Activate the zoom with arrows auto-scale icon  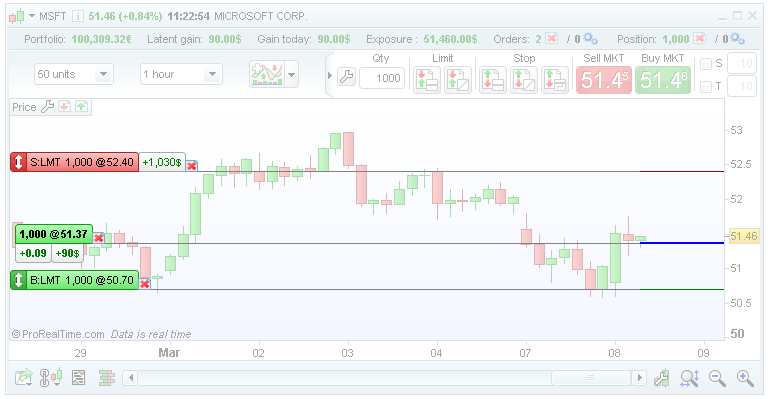point(689,378)
